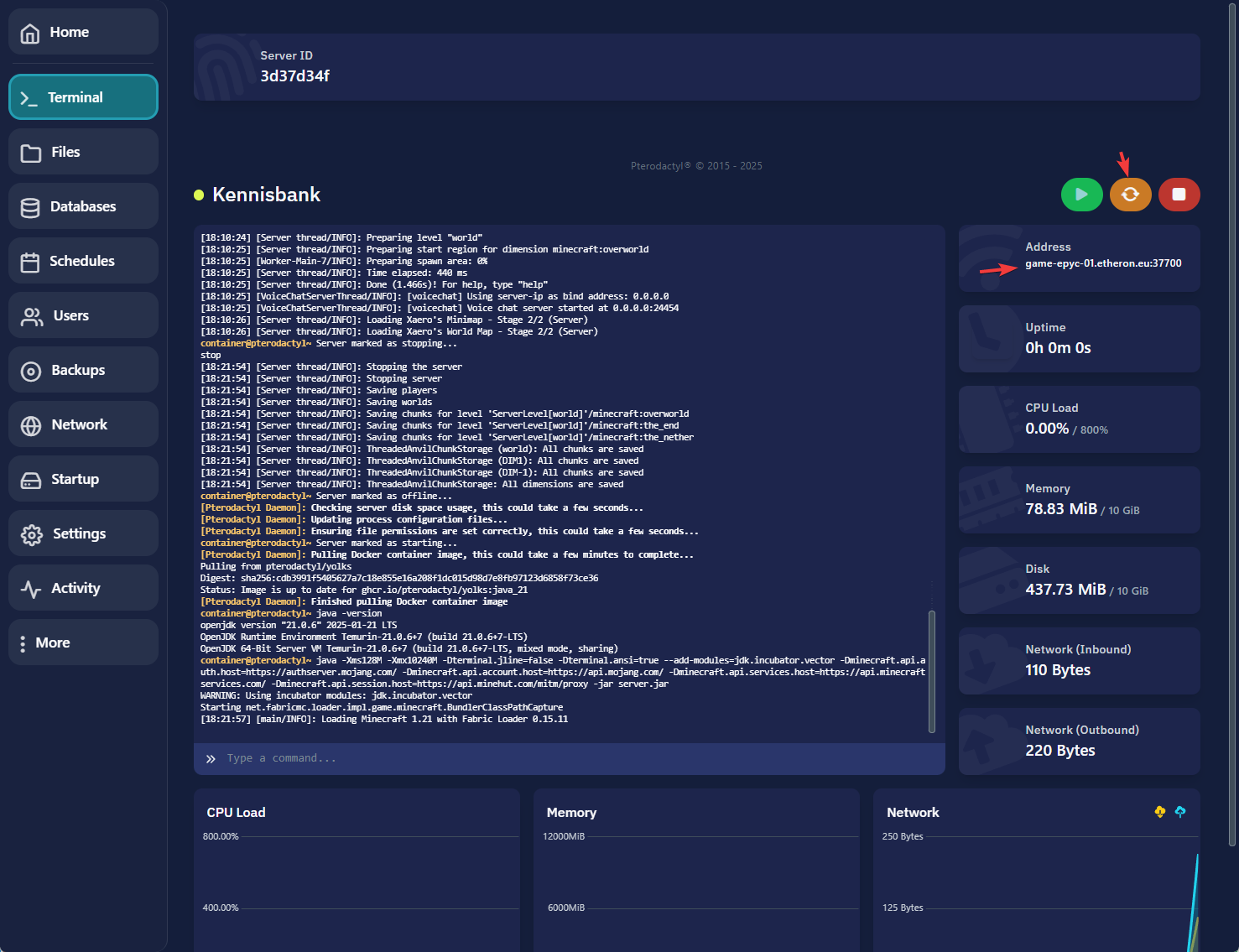The height and width of the screenshot is (952, 1239).
Task: Click the server address game-epyc-01.etheron.eu:37700
Action: click(1102, 263)
